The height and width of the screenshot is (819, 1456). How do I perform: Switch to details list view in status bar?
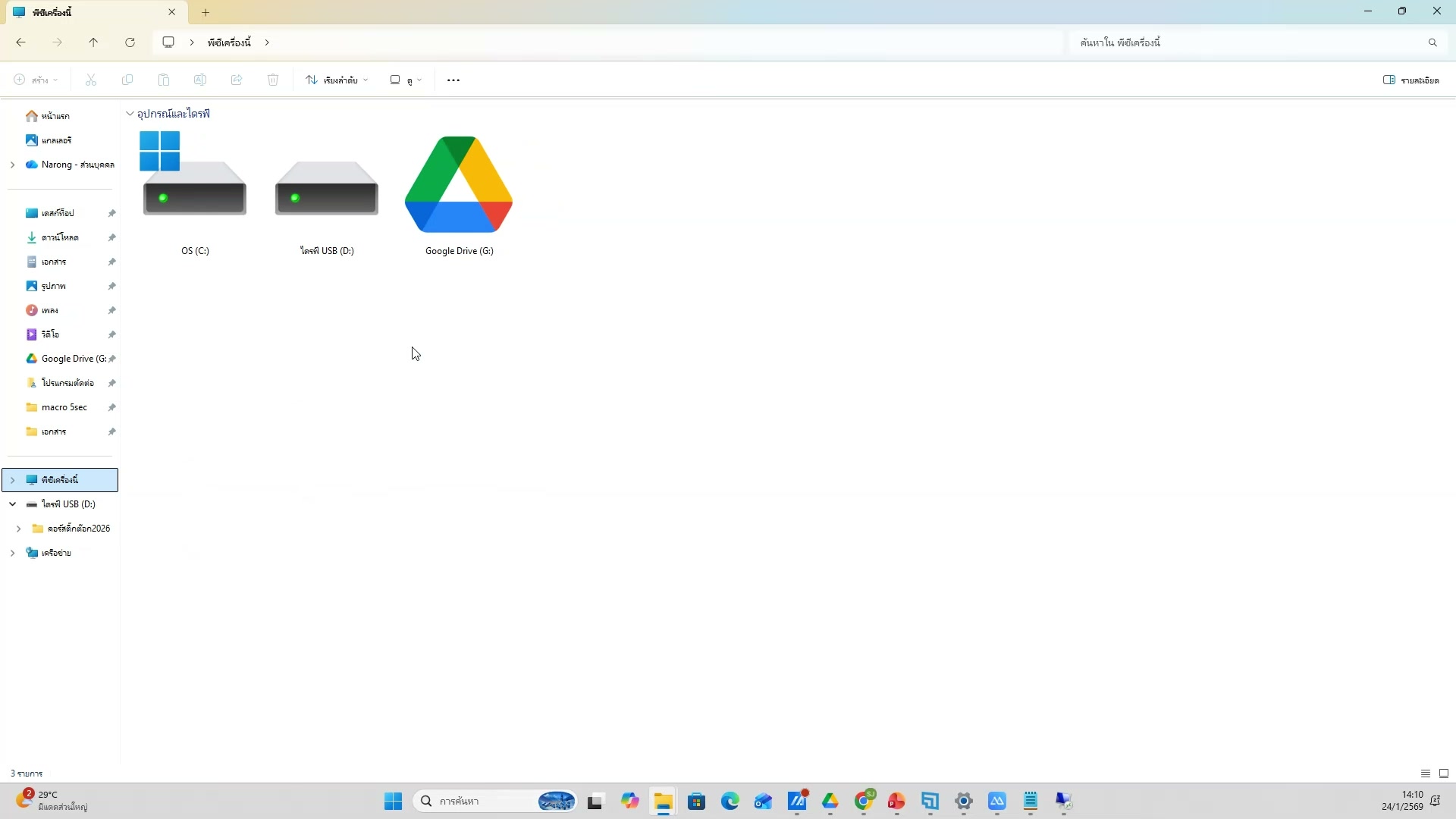click(1425, 773)
